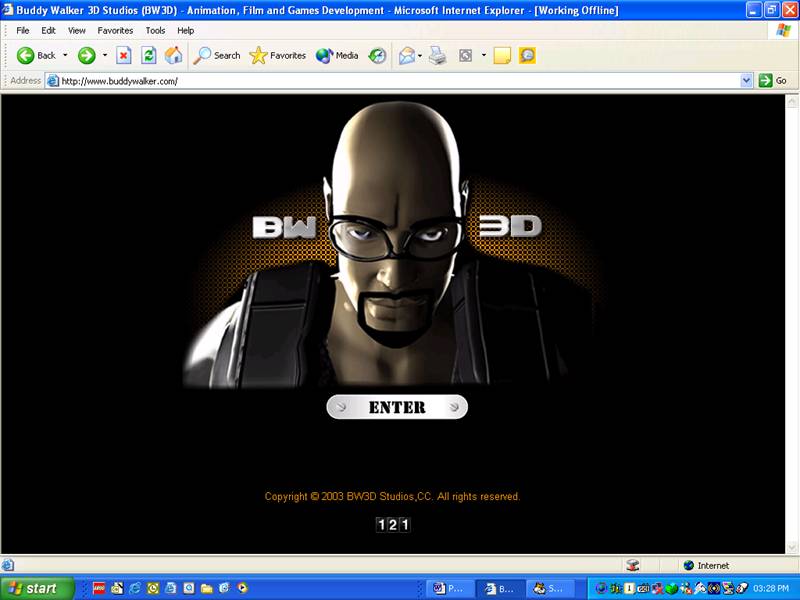Image resolution: width=800 pixels, height=600 pixels.
Task: Open the Search pane from the toolbar
Action: [x=217, y=55]
